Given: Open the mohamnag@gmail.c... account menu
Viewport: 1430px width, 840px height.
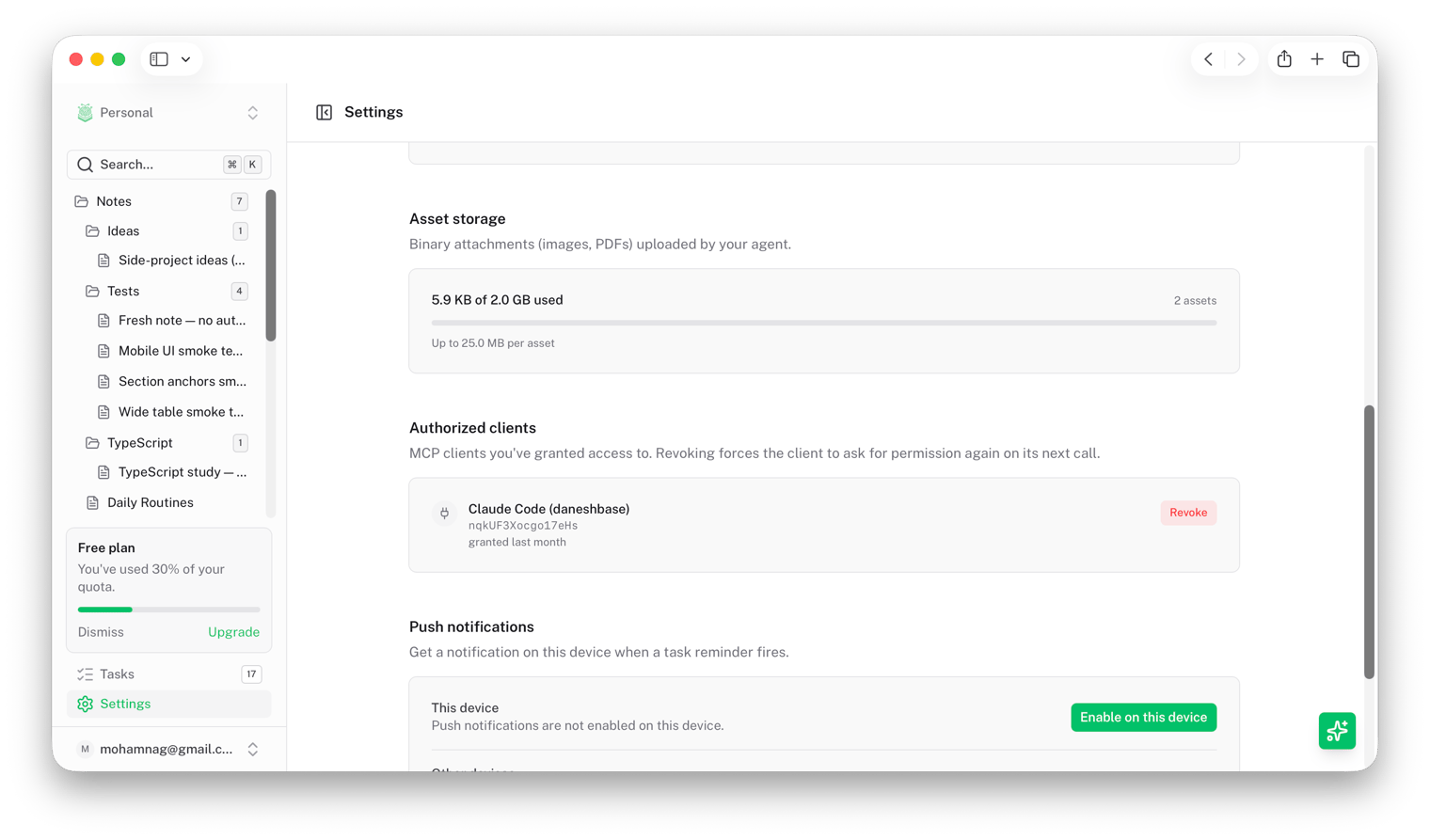Looking at the screenshot, I should tap(168, 750).
